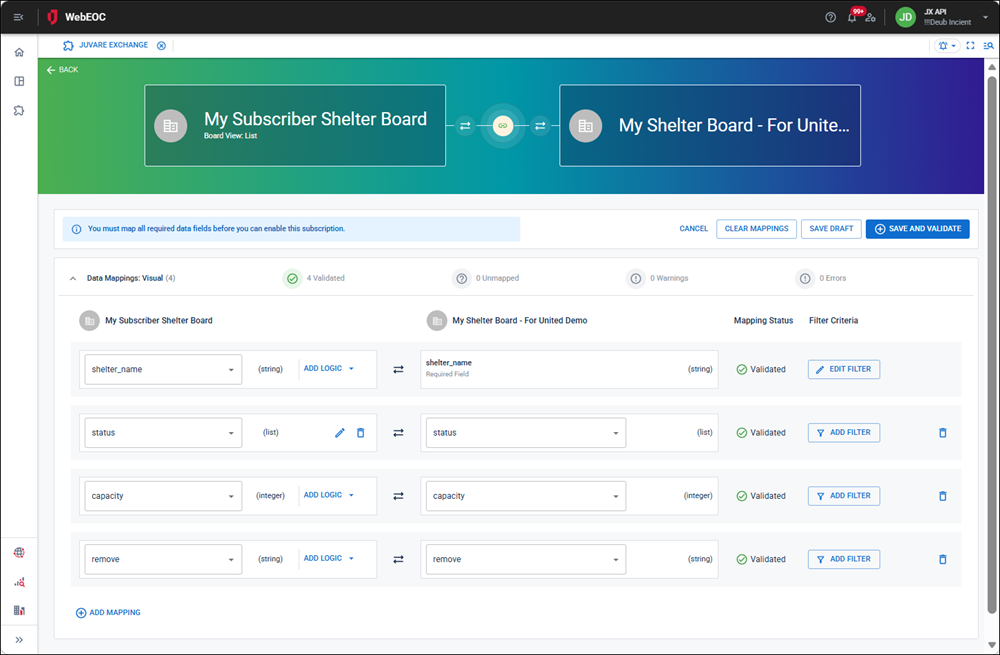The height and width of the screenshot is (655, 1000).
Task: Expand sidebar with double chevron
Action: [19, 640]
